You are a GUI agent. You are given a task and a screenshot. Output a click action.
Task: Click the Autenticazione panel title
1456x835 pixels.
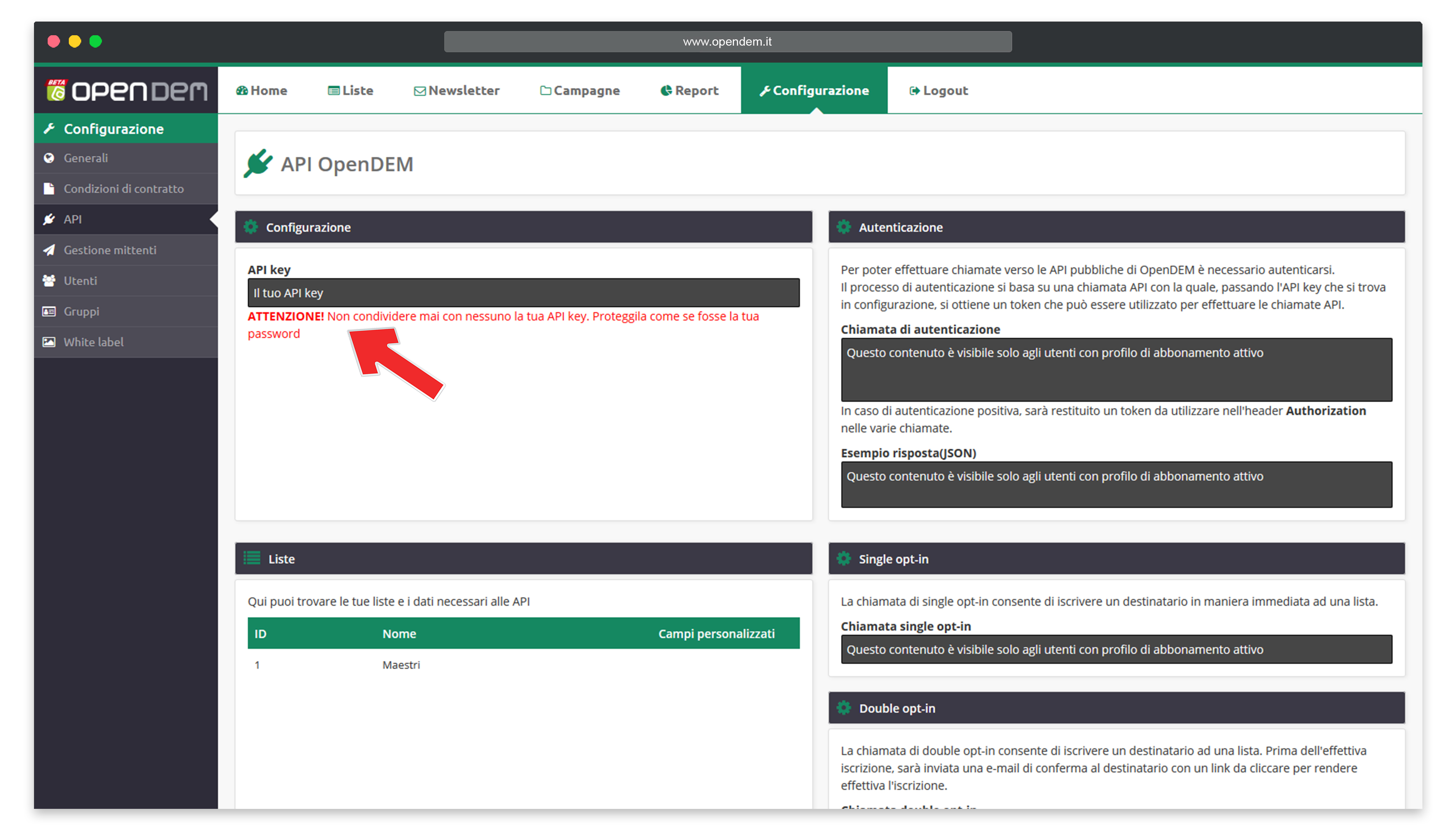[901, 227]
